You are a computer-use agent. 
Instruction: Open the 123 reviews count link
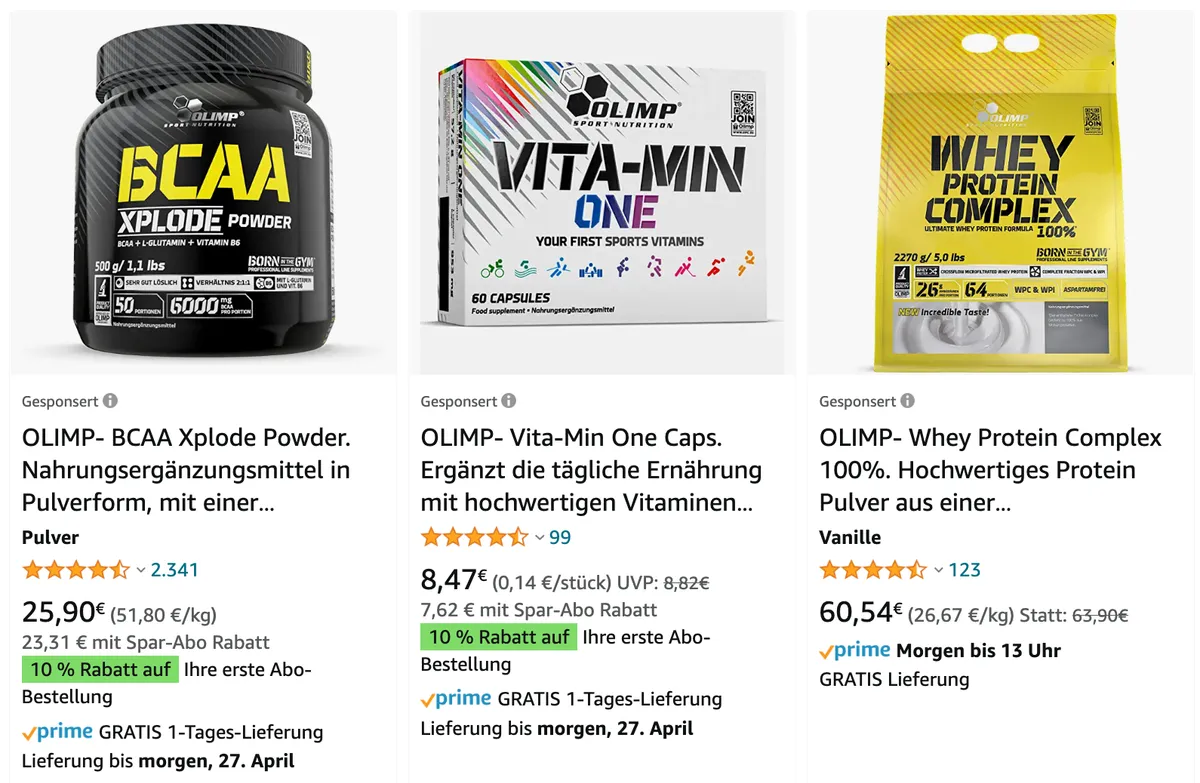[x=965, y=570]
